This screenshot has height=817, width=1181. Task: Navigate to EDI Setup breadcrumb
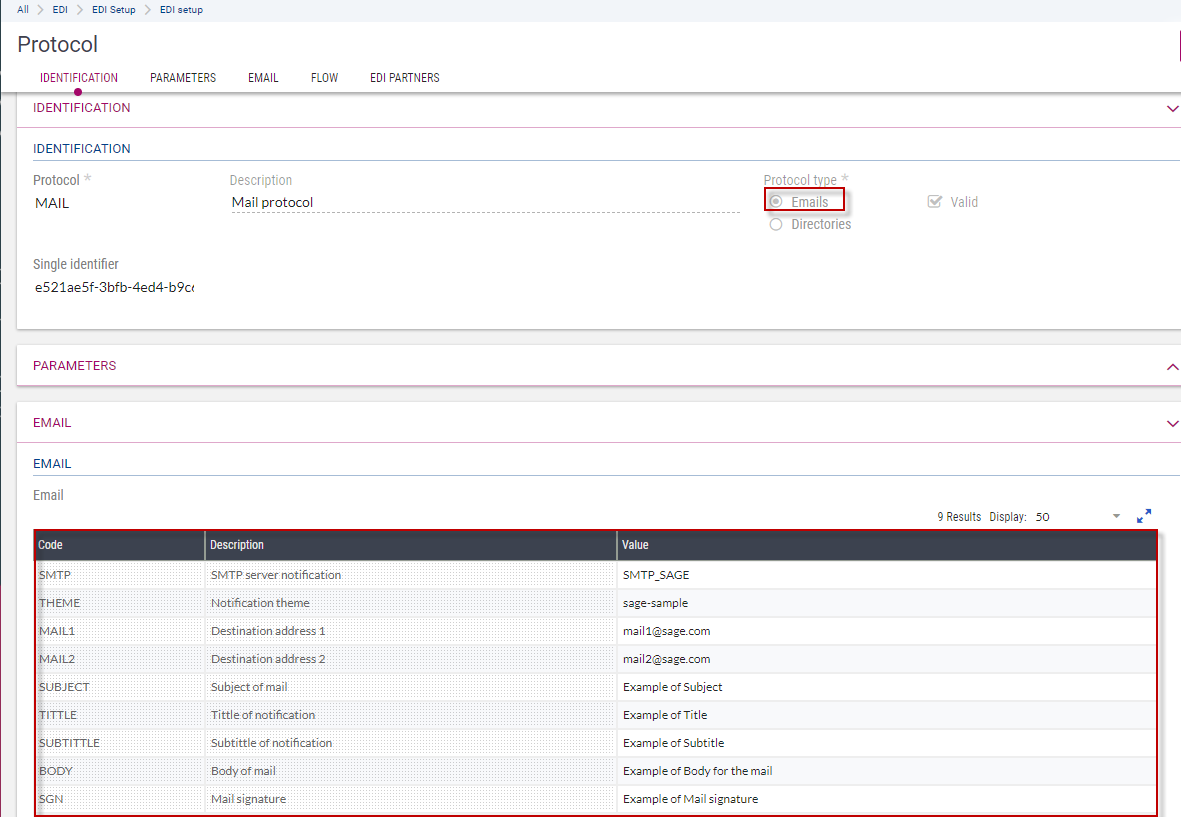(107, 10)
